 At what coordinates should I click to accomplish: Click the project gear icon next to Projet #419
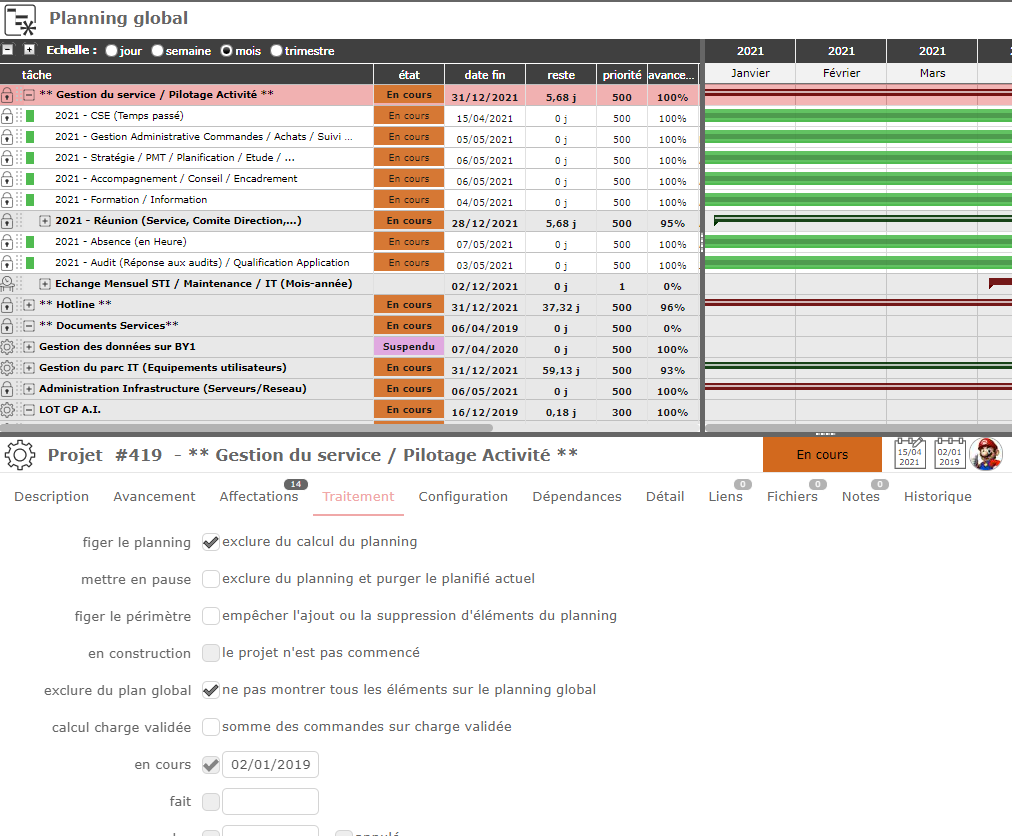coord(20,455)
